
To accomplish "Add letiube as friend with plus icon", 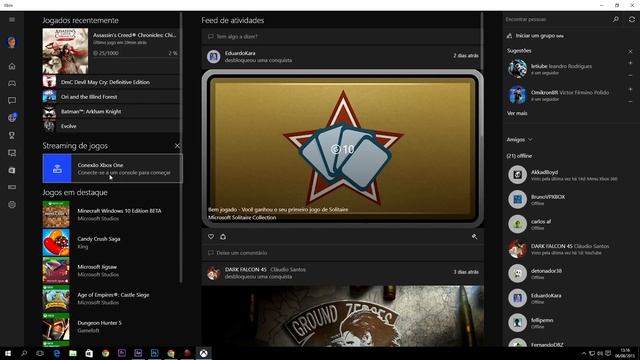I will (630, 63).
